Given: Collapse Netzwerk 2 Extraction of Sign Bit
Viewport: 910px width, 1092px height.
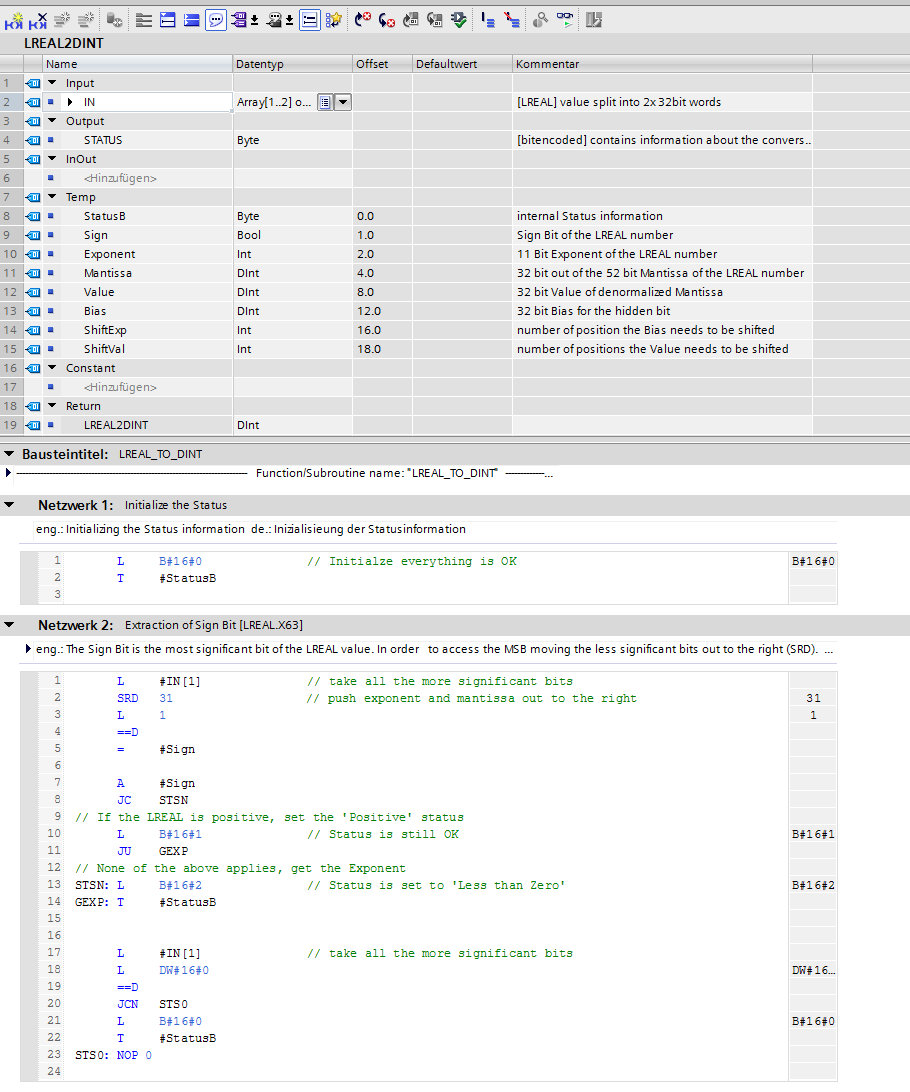Looking at the screenshot, I should (x=10, y=625).
